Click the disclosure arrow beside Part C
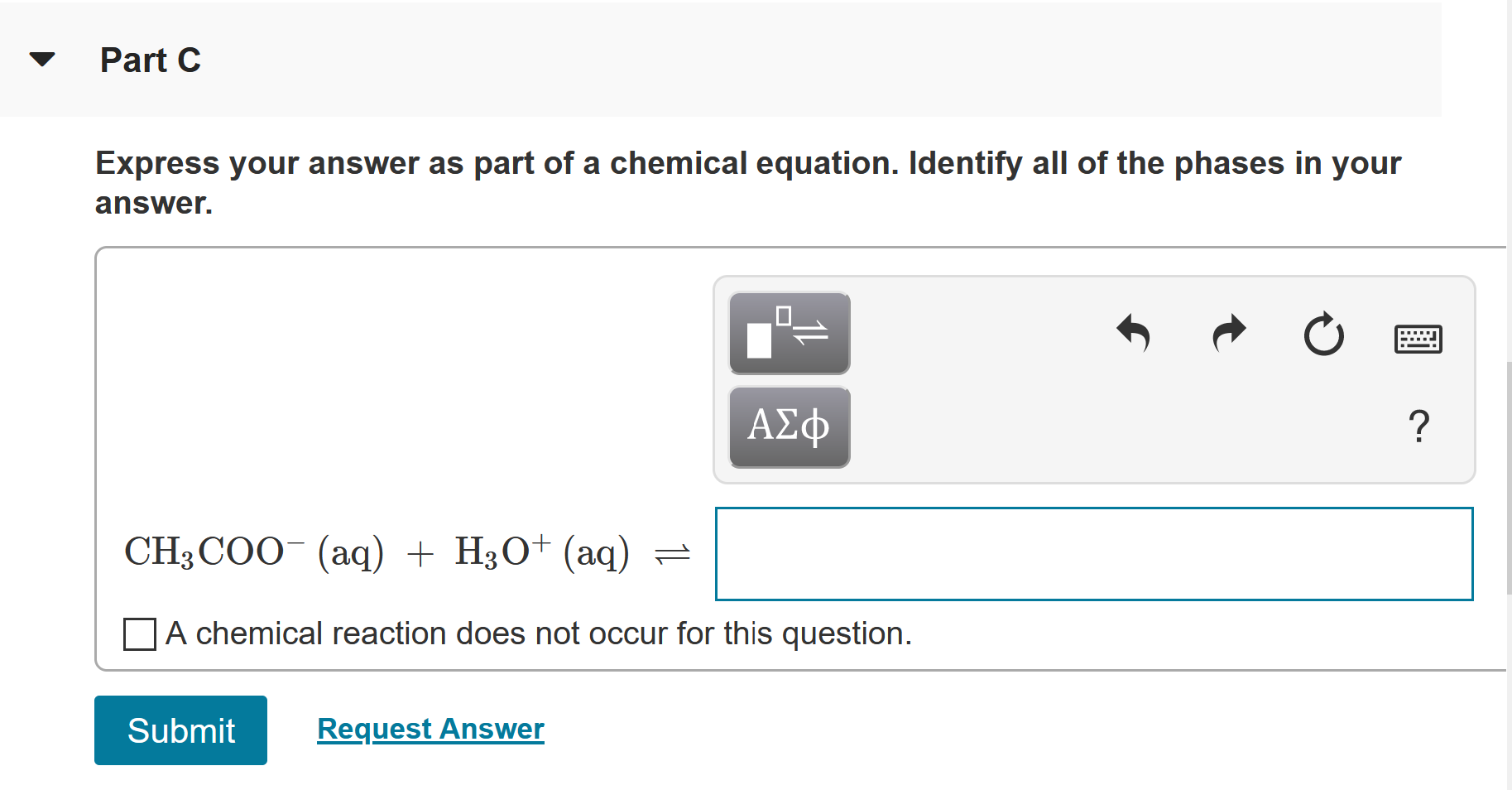Image resolution: width=1512 pixels, height=790 pixels. pos(42,58)
